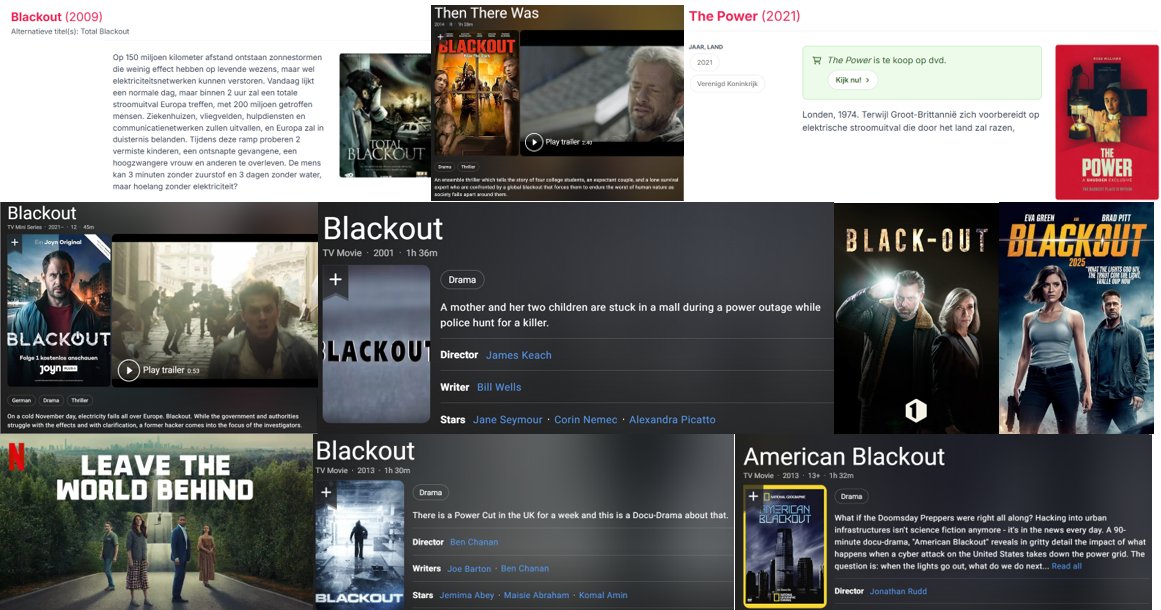The height and width of the screenshot is (610, 1161).
Task: Click the Verenigd Koninkrijk country chip
Action: tap(727, 84)
